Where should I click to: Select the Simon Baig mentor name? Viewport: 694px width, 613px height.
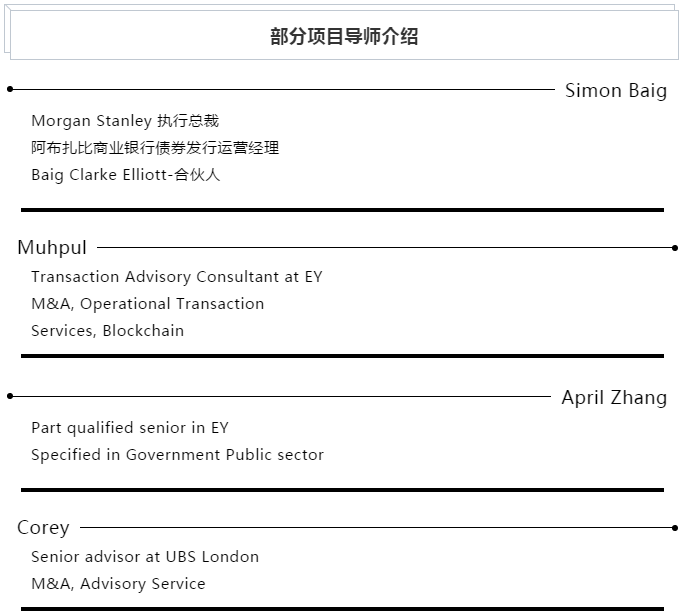click(x=615, y=91)
